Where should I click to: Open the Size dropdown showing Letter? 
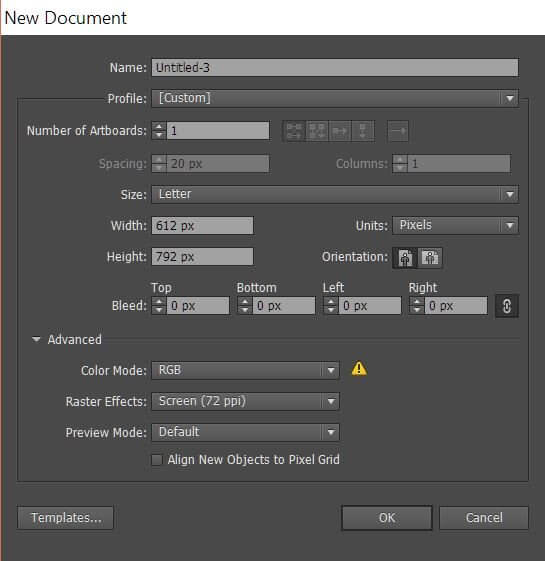[x=335, y=194]
